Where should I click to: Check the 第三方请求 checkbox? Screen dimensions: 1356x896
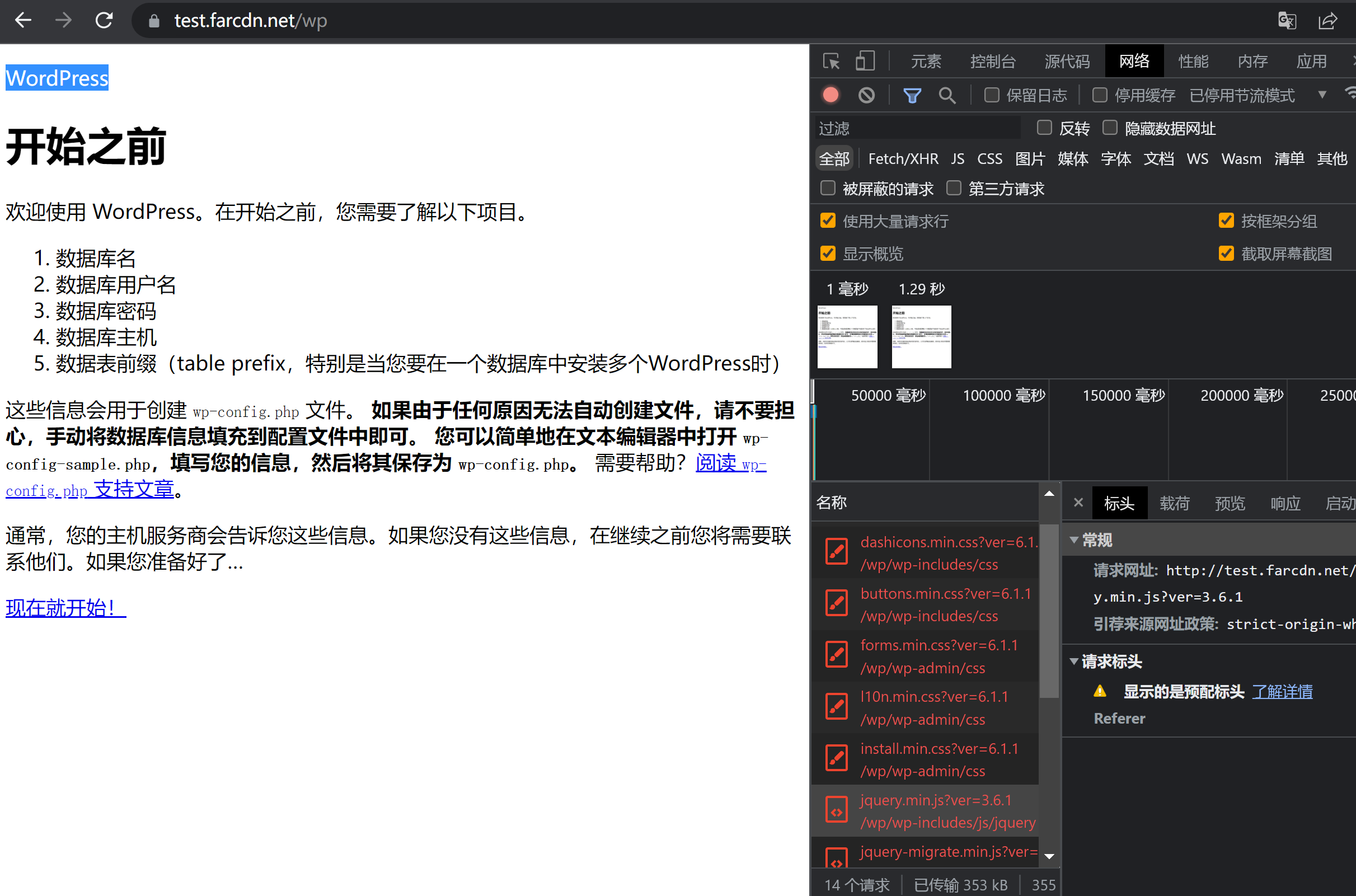pyautogui.click(x=953, y=188)
